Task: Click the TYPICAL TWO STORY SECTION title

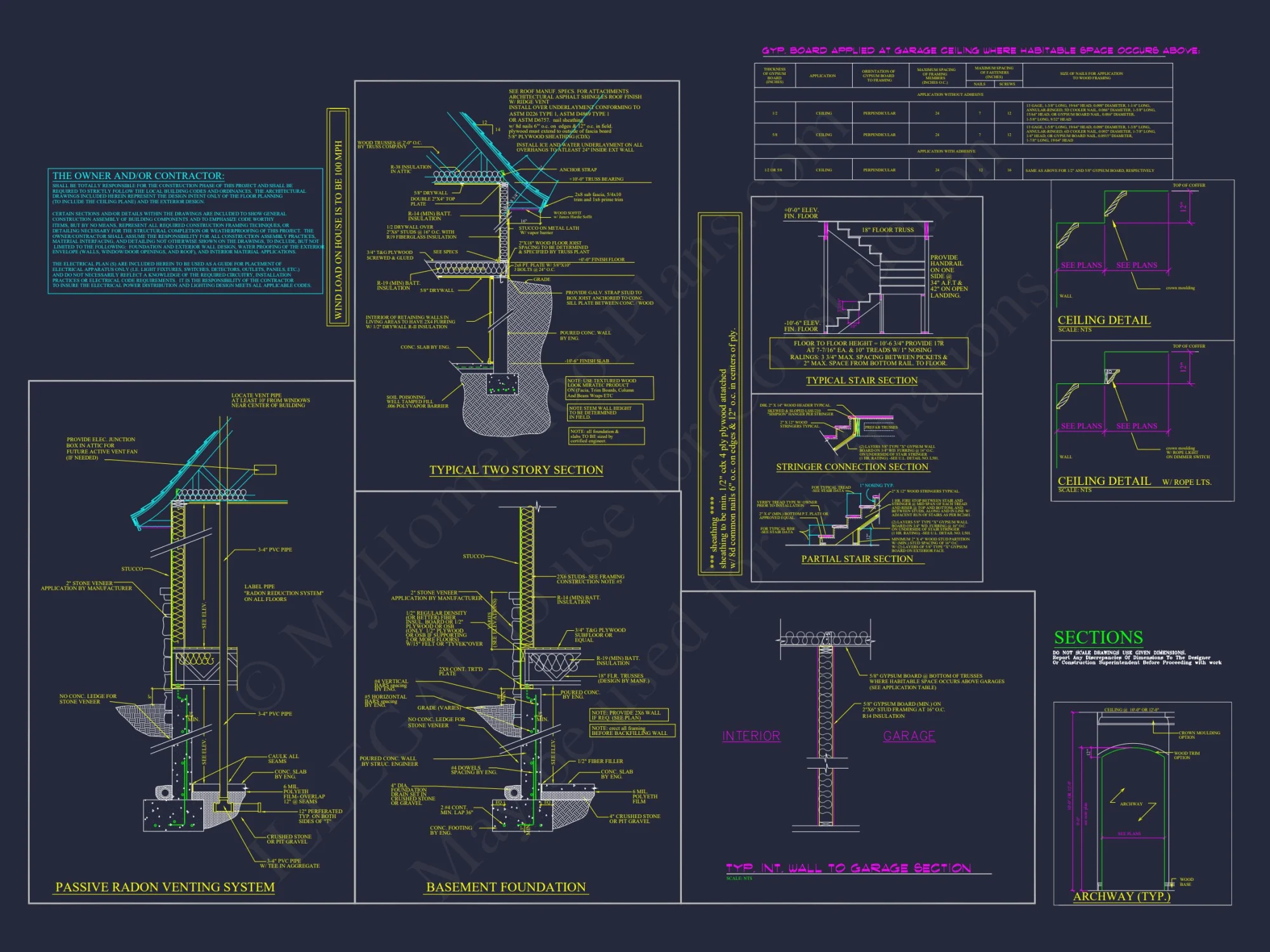Action: pyautogui.click(x=516, y=470)
